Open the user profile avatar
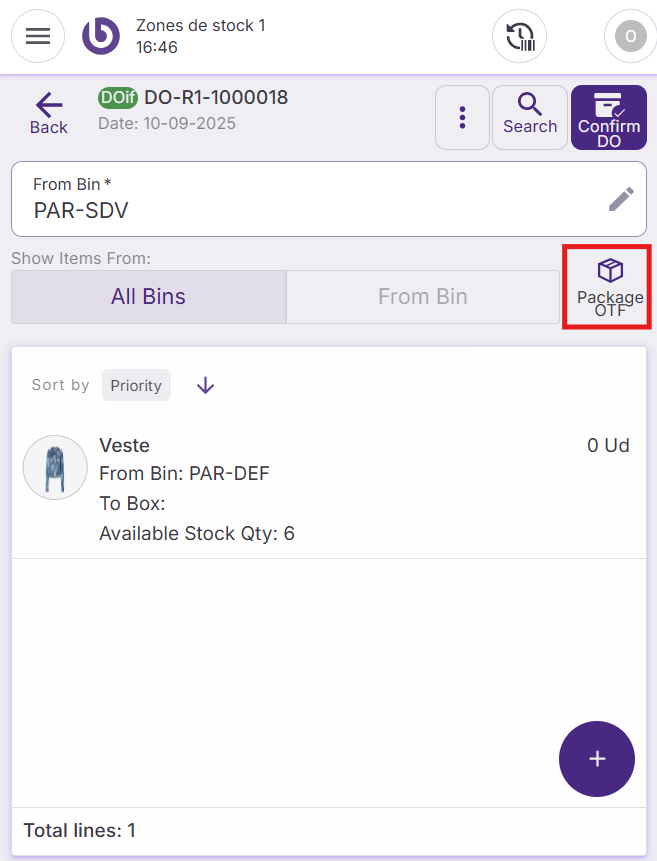The image size is (657, 861). pos(630,36)
